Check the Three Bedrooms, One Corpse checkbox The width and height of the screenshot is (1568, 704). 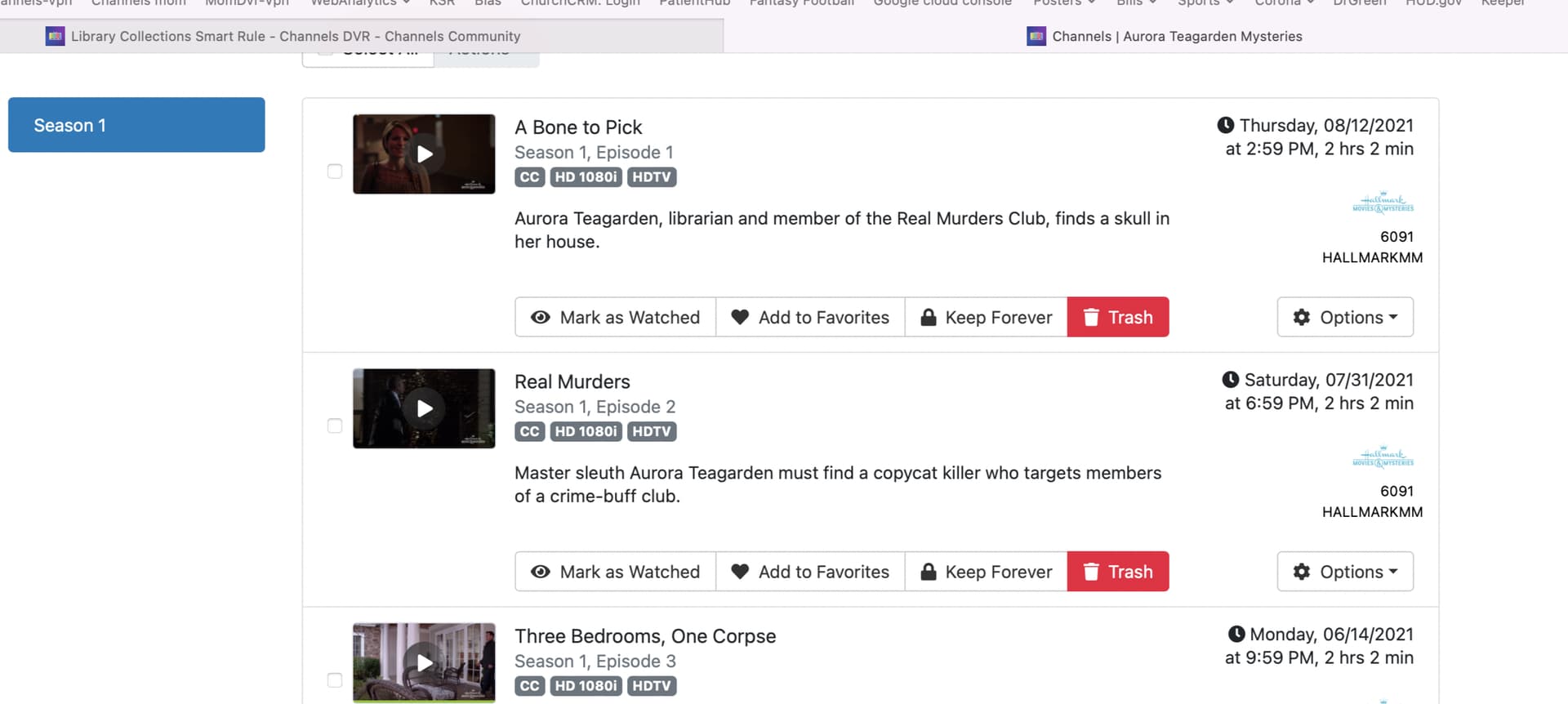point(335,679)
